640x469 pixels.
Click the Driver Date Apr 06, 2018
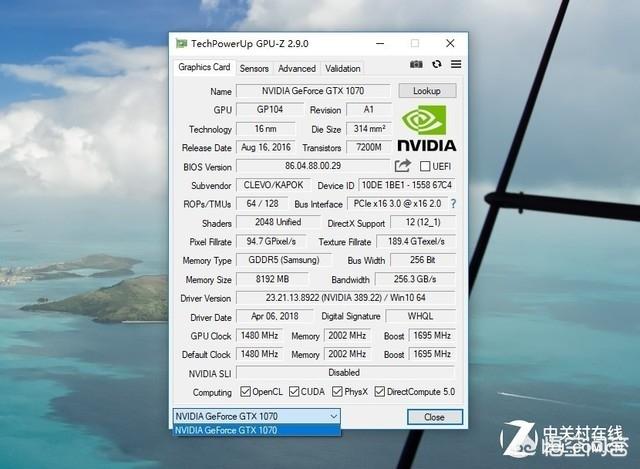(x=275, y=316)
